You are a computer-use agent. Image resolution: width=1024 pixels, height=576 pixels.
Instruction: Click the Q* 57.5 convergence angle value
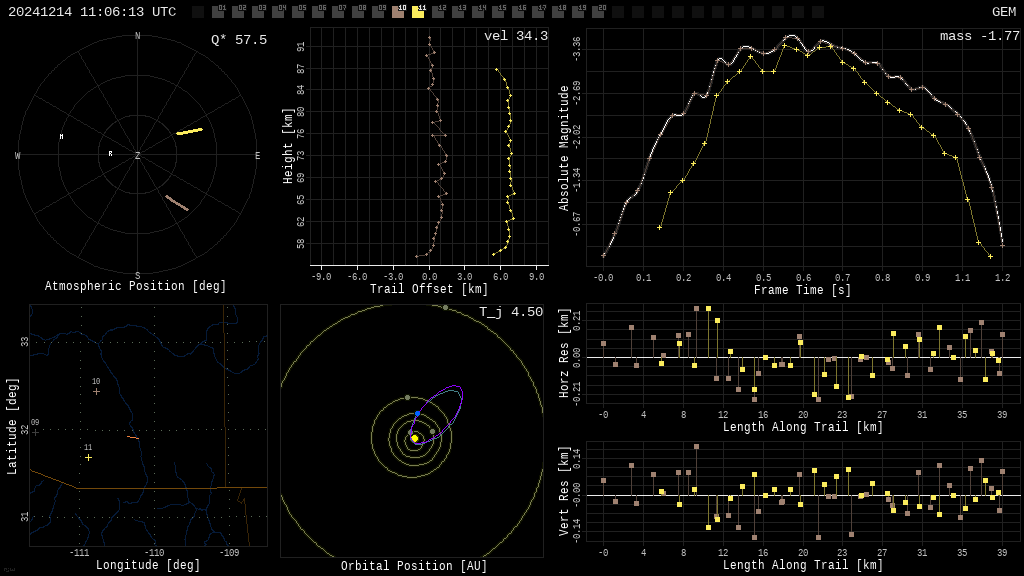[x=238, y=40]
